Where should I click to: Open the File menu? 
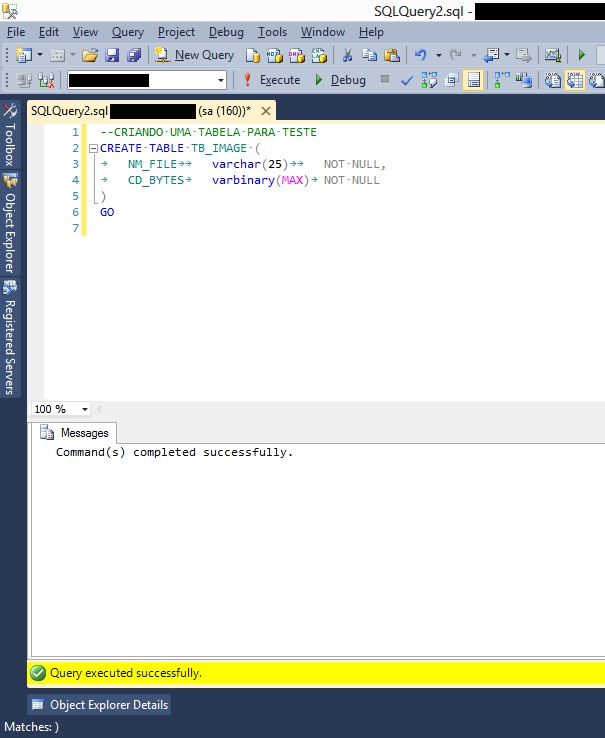click(x=16, y=32)
